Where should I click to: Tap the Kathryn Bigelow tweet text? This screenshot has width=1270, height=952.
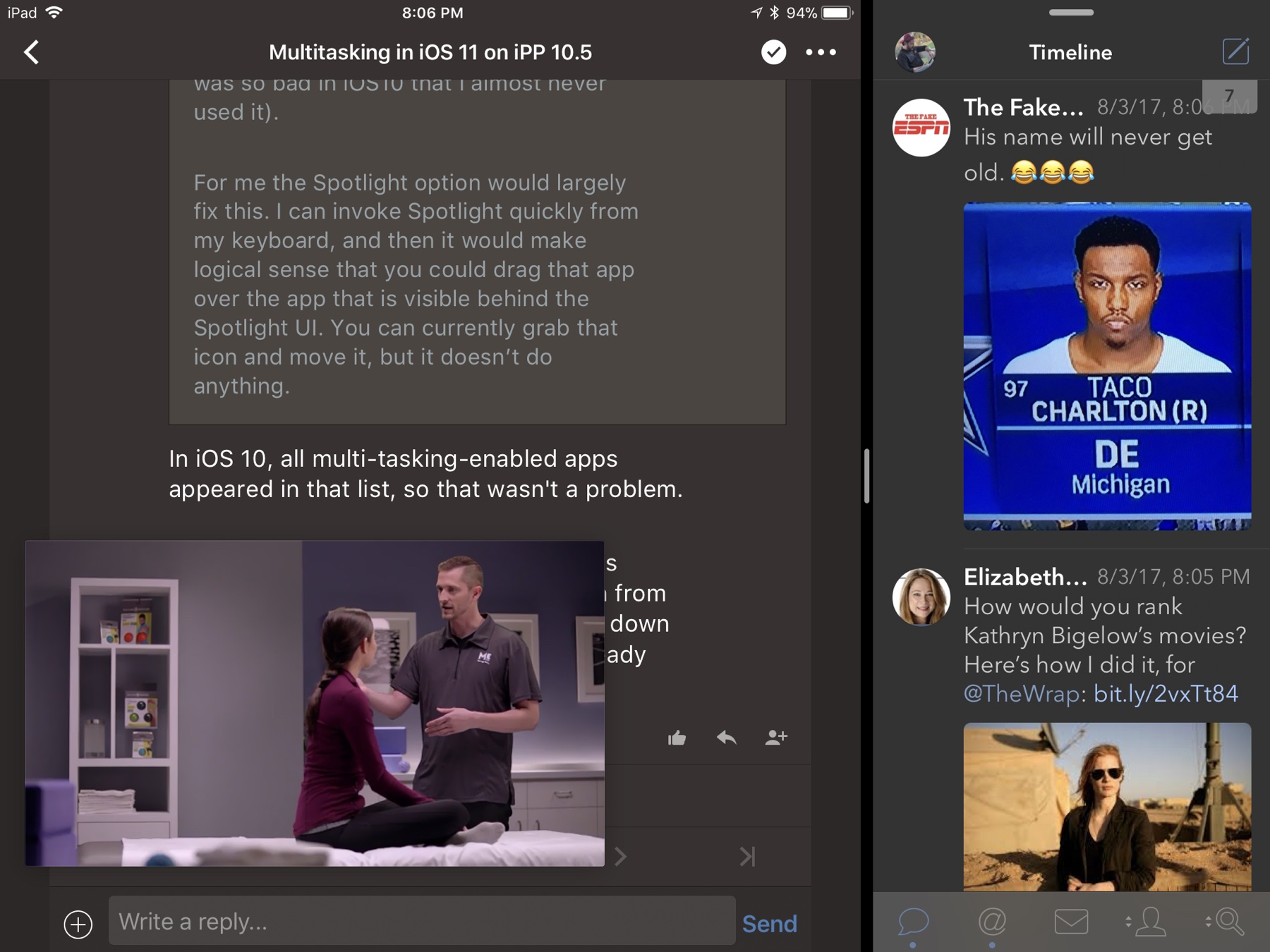click(1105, 649)
